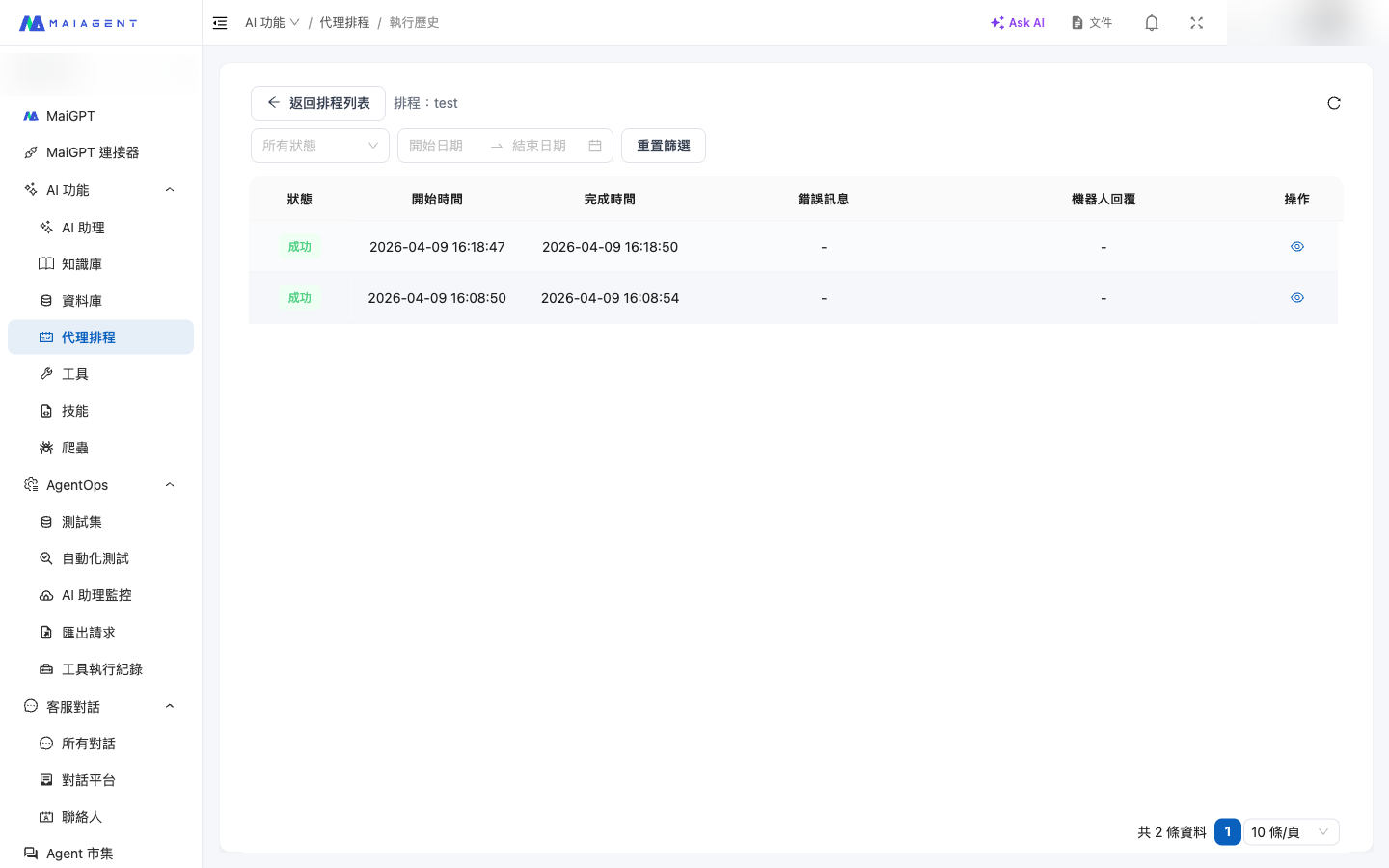The image size is (1389, 868).
Task: Open the 文件 documentation link
Action: tap(1092, 23)
